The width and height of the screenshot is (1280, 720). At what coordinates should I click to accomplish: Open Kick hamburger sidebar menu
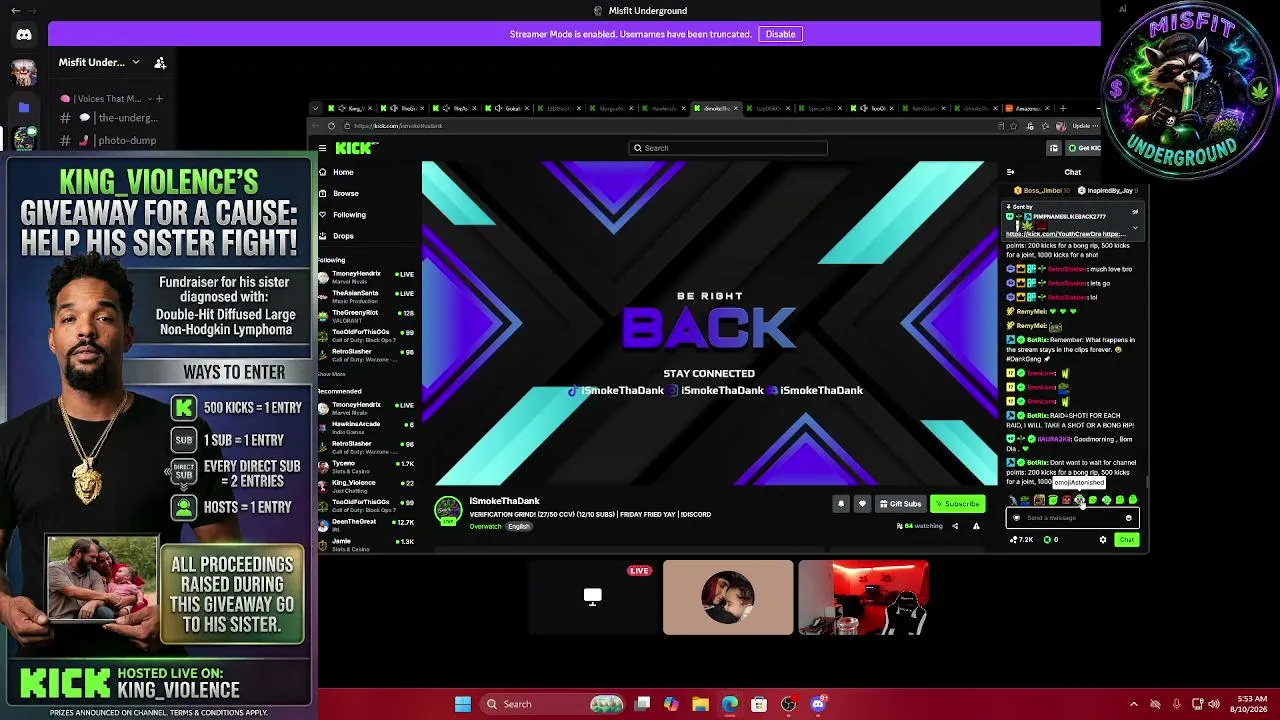point(322,148)
